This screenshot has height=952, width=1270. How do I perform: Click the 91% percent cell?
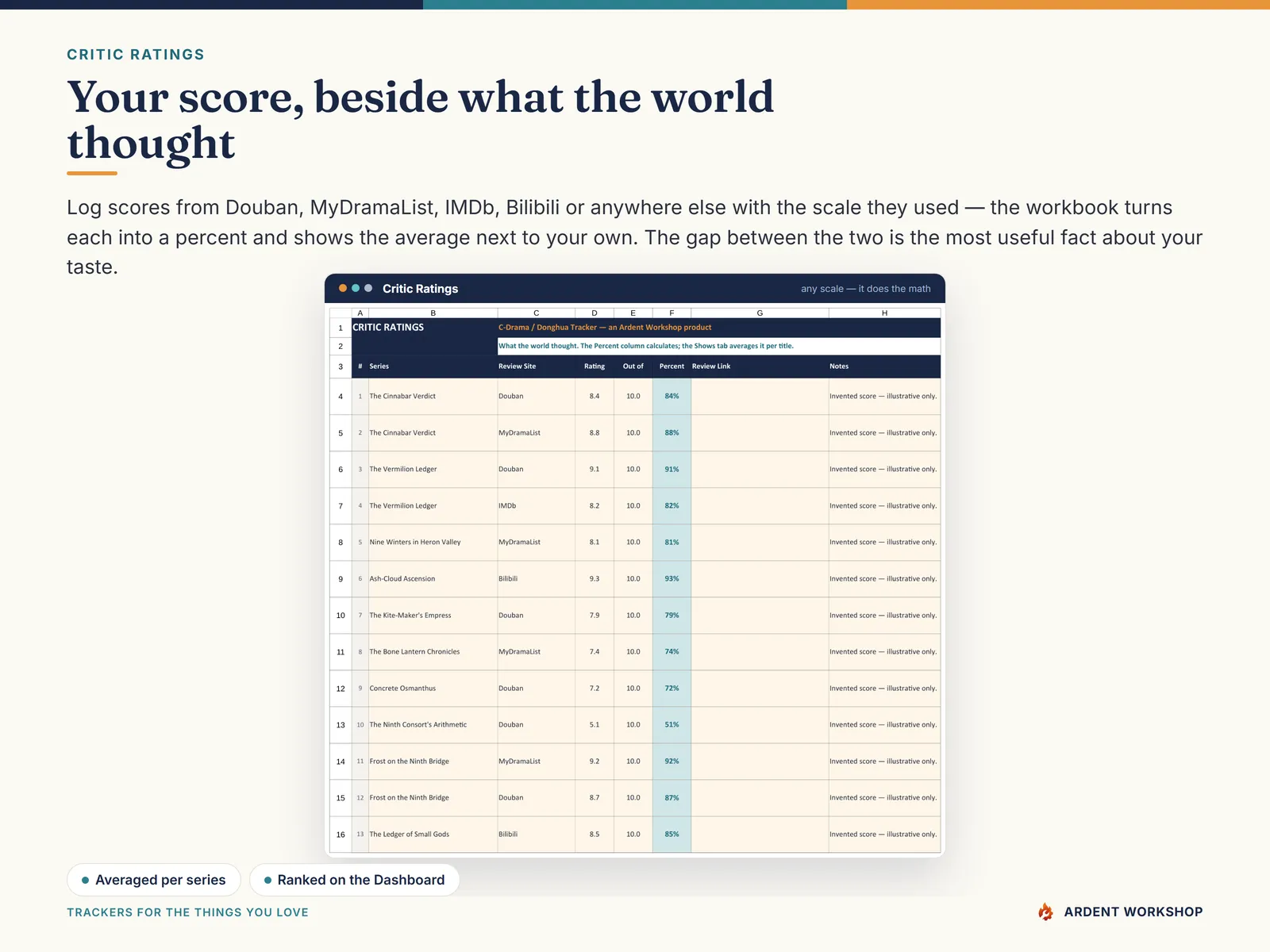pos(672,469)
